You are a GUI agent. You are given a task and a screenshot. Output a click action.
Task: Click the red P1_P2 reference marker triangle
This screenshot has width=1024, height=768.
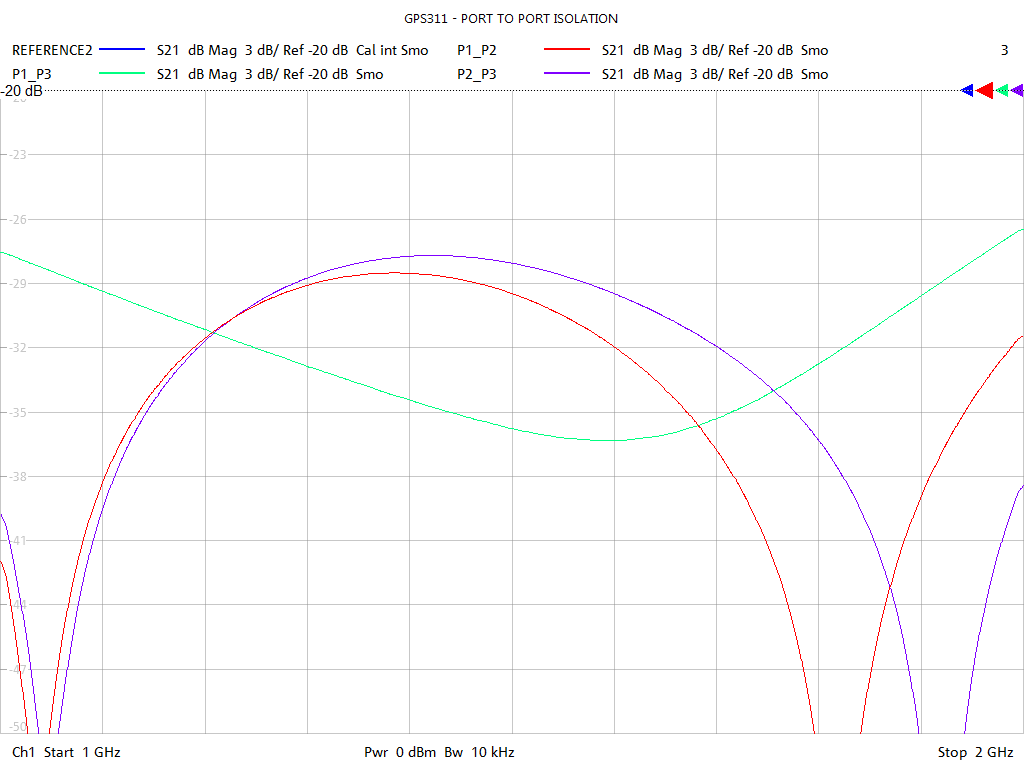[x=984, y=91]
